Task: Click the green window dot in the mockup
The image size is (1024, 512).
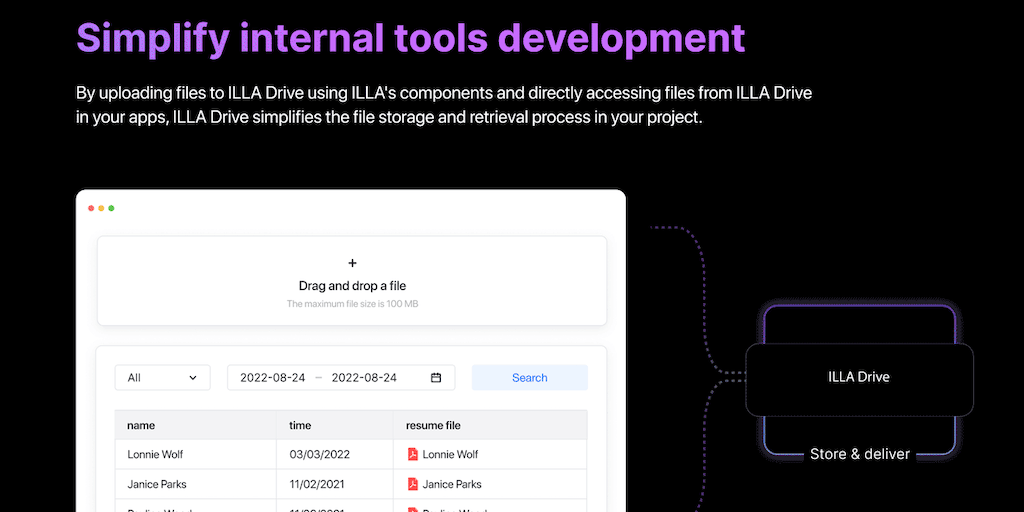Action: [111, 208]
